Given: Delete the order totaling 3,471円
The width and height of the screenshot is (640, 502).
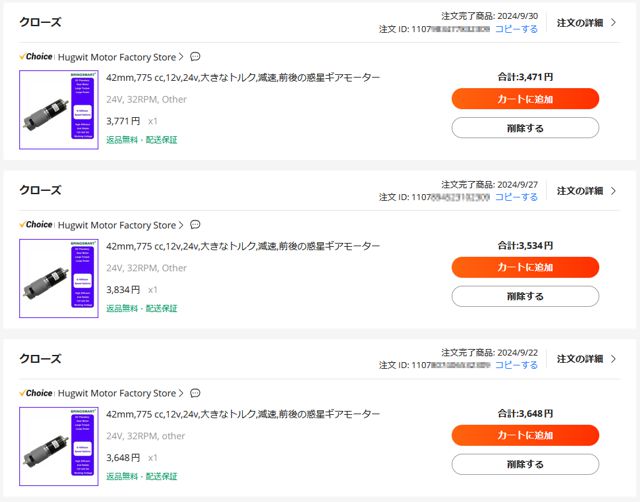Looking at the screenshot, I should click(x=525, y=128).
